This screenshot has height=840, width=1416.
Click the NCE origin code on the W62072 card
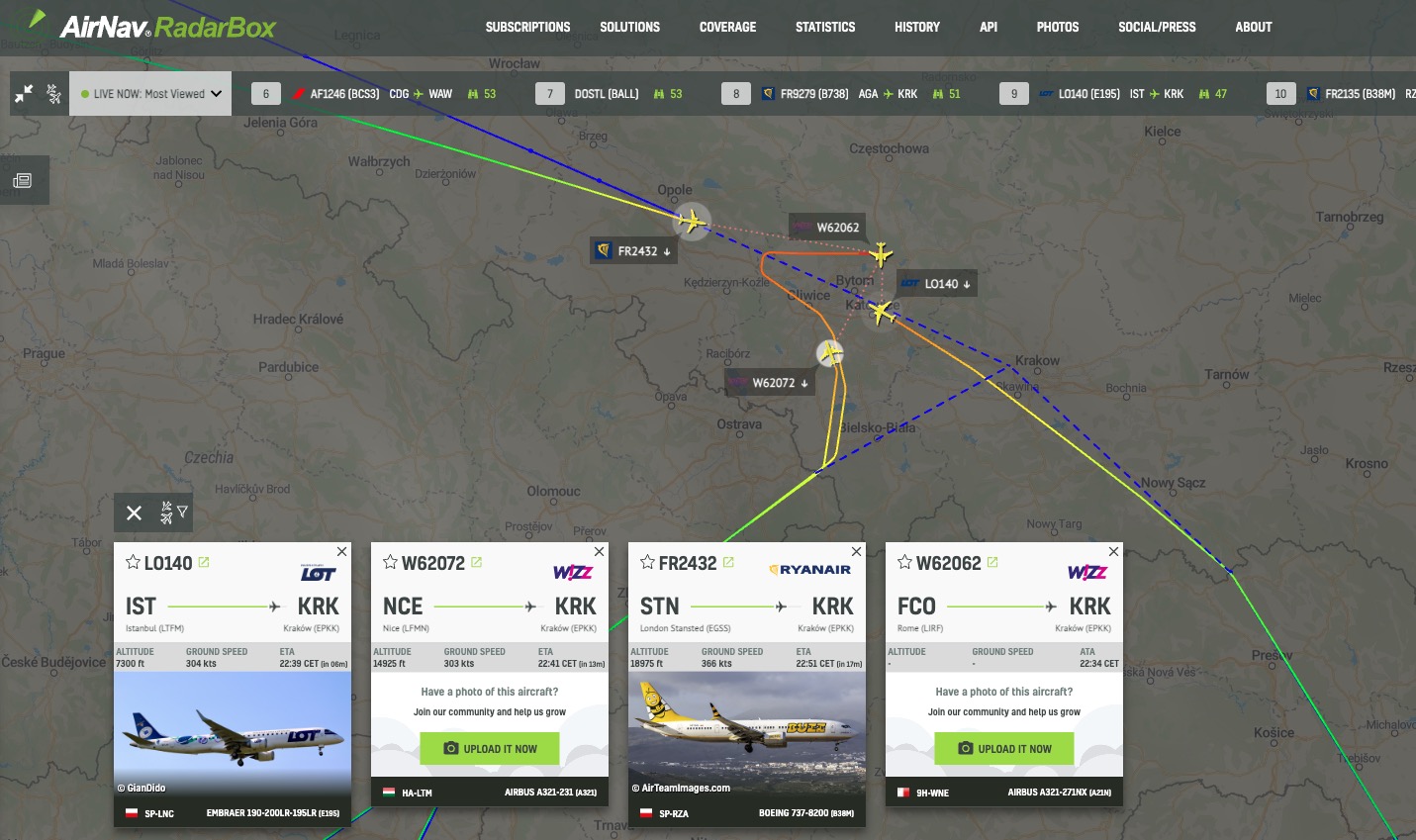pos(403,607)
